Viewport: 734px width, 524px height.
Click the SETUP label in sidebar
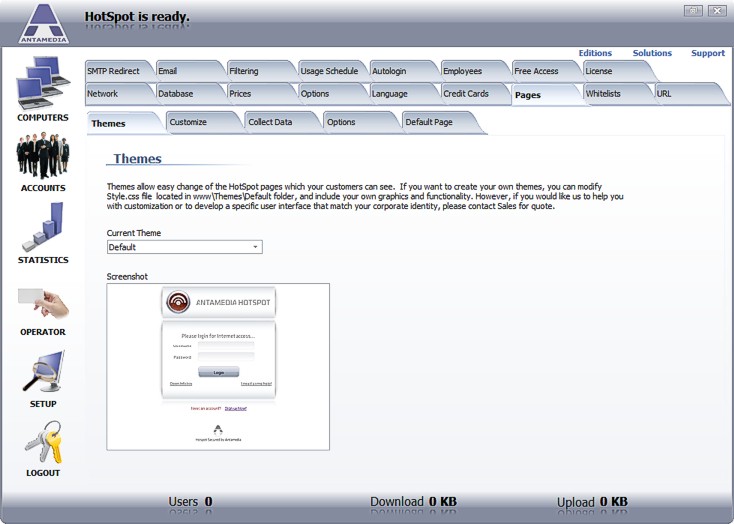(43, 404)
